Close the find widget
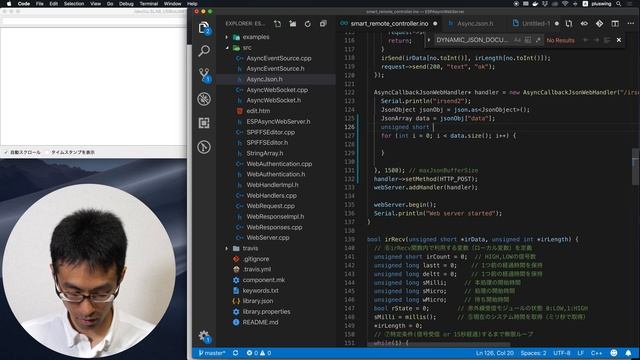 (x=619, y=40)
